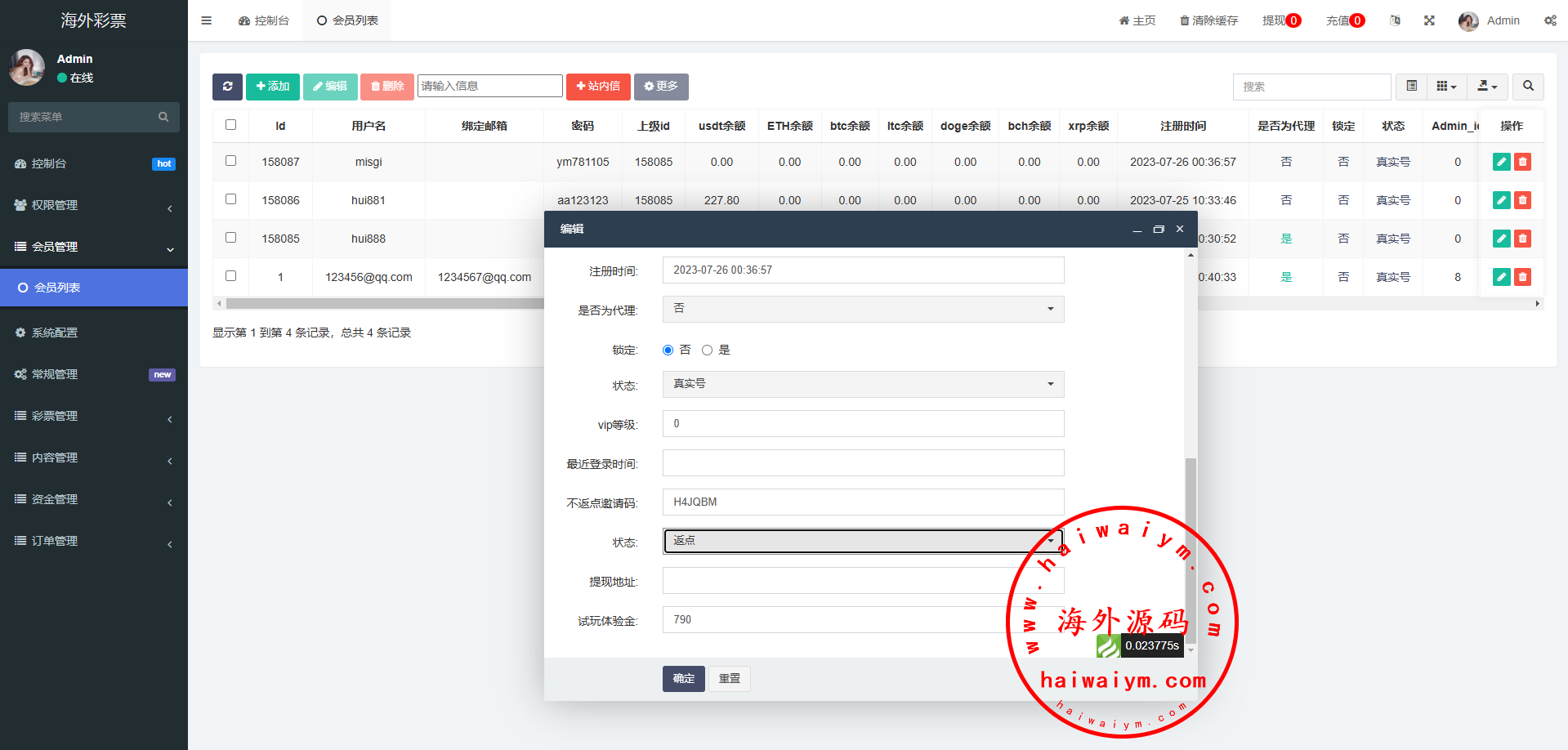Open the export data icon dropdown
Image resolution: width=1568 pixels, height=750 pixels.
(x=1487, y=87)
